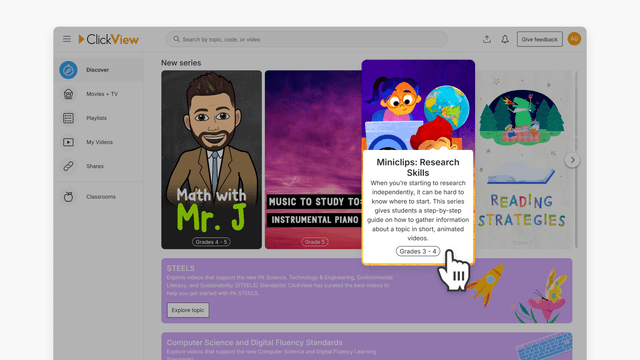Click the Classrooms apple icon
The image size is (640, 360).
click(68, 197)
